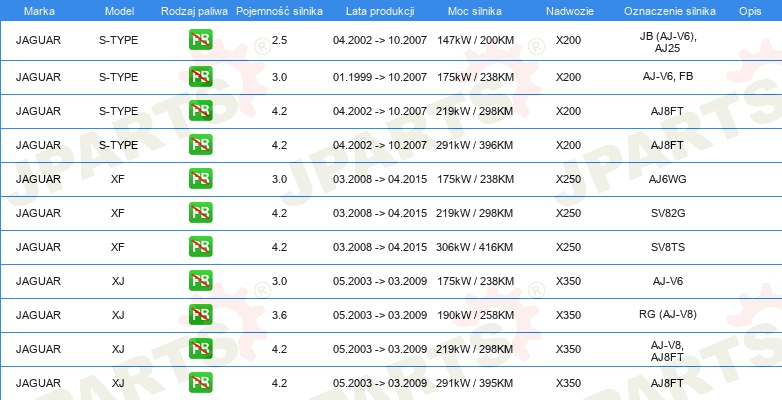Select the power value 306kW / 416KM

tap(475, 247)
